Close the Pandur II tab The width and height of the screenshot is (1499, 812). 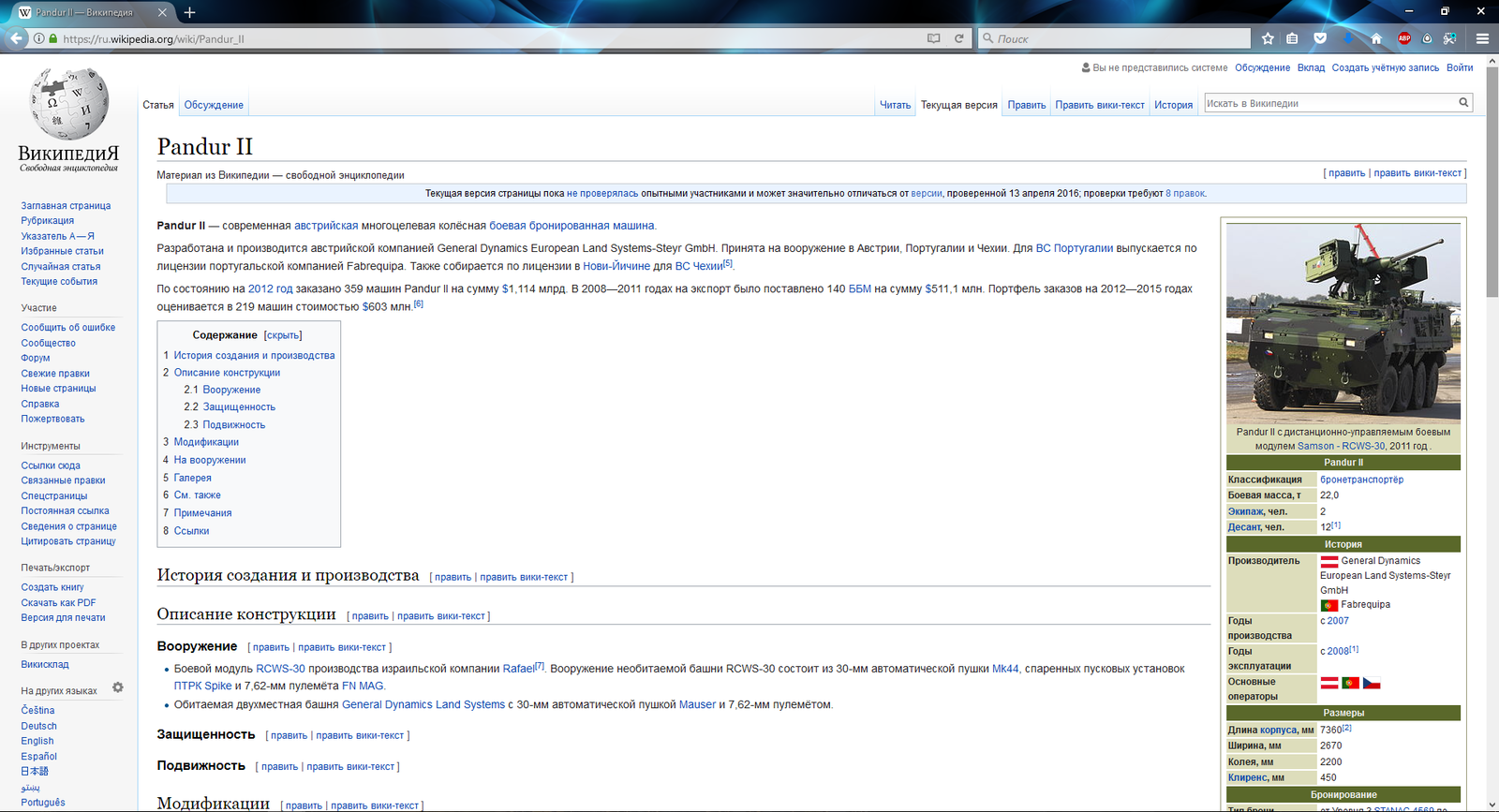[162, 12]
